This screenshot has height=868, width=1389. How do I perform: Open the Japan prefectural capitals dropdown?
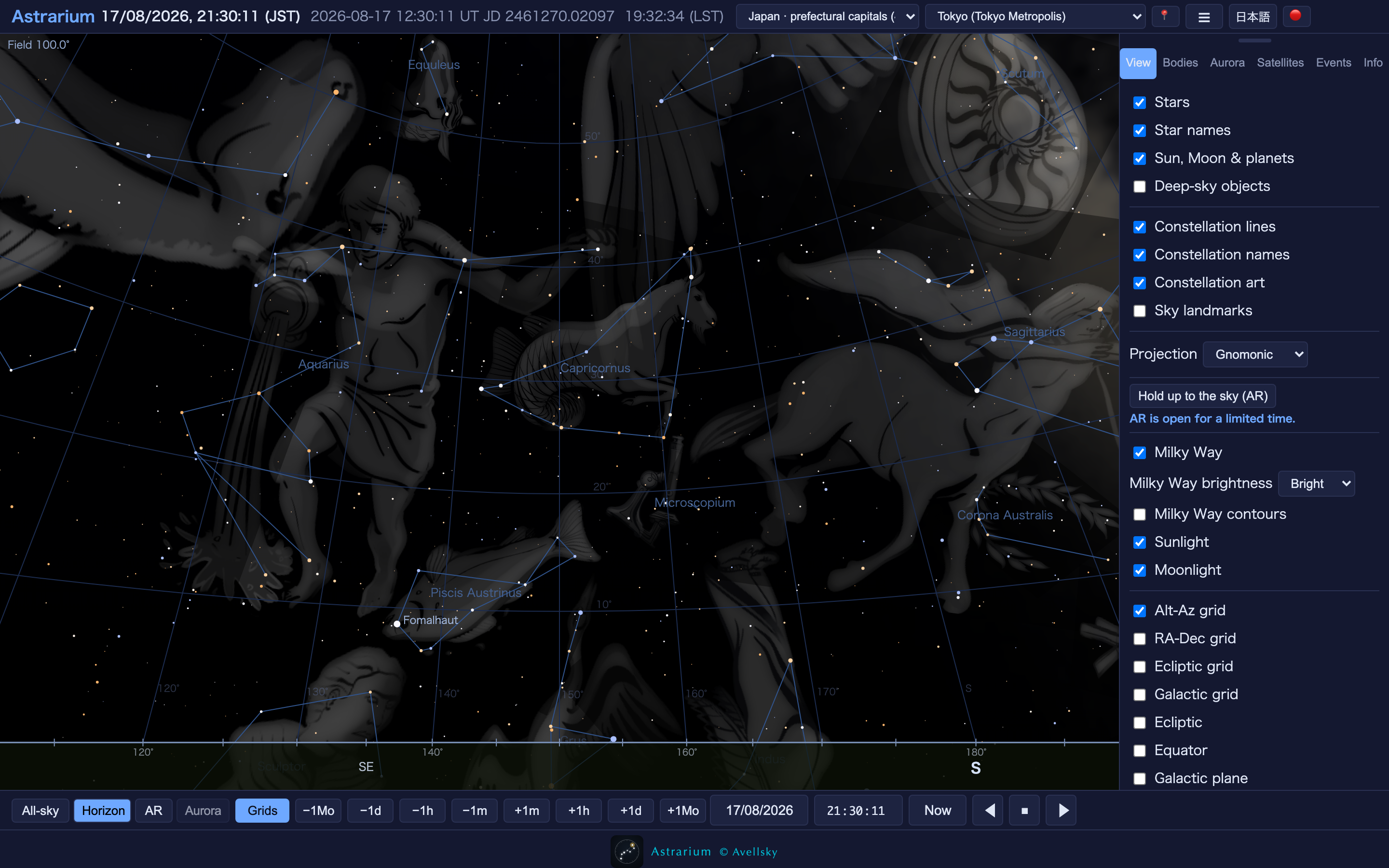coord(827,16)
